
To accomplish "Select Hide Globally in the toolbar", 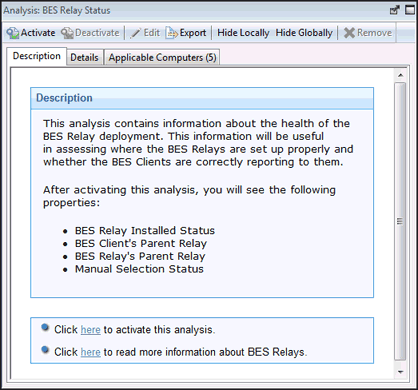I will [304, 33].
